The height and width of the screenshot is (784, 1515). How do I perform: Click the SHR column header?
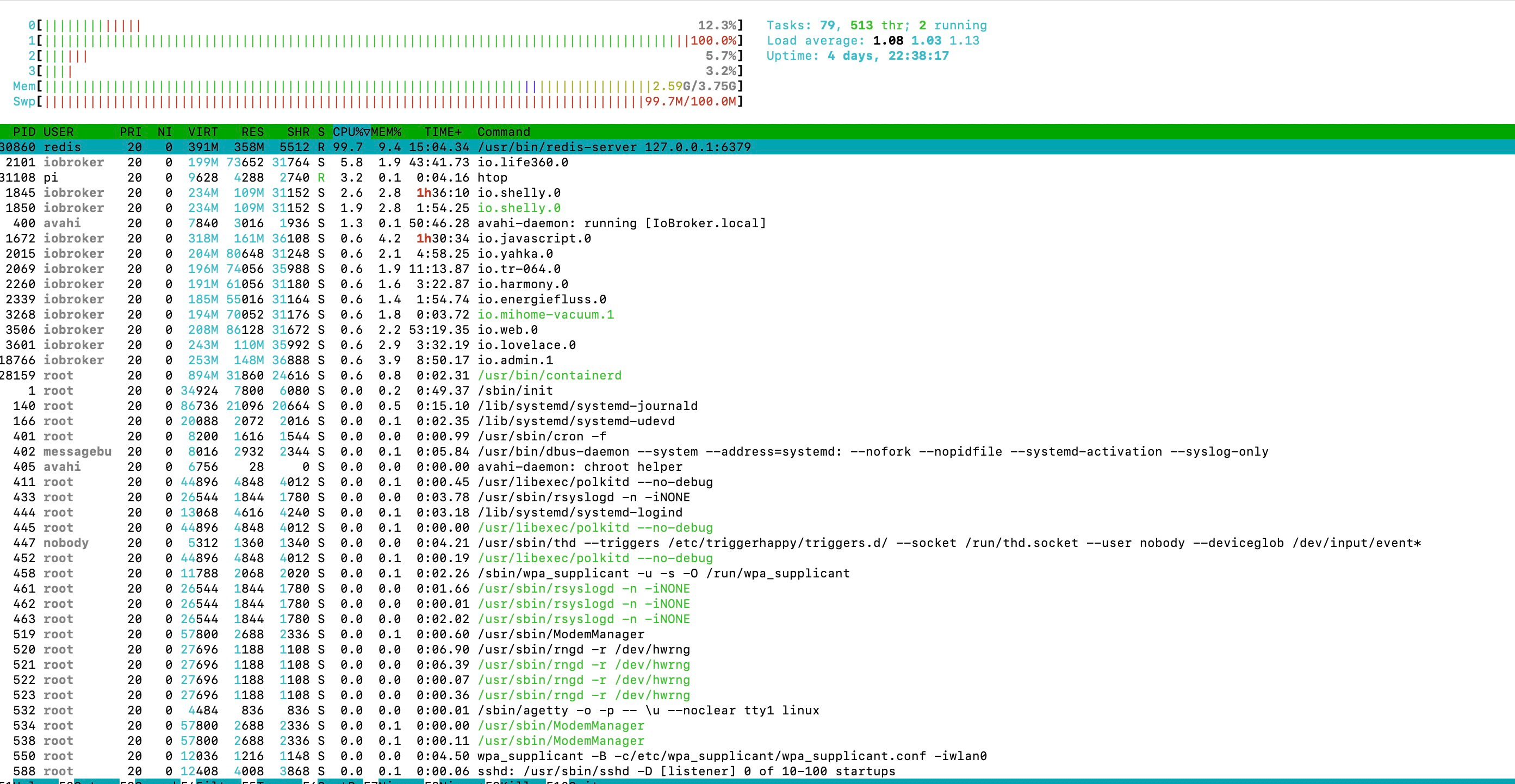pyautogui.click(x=298, y=132)
